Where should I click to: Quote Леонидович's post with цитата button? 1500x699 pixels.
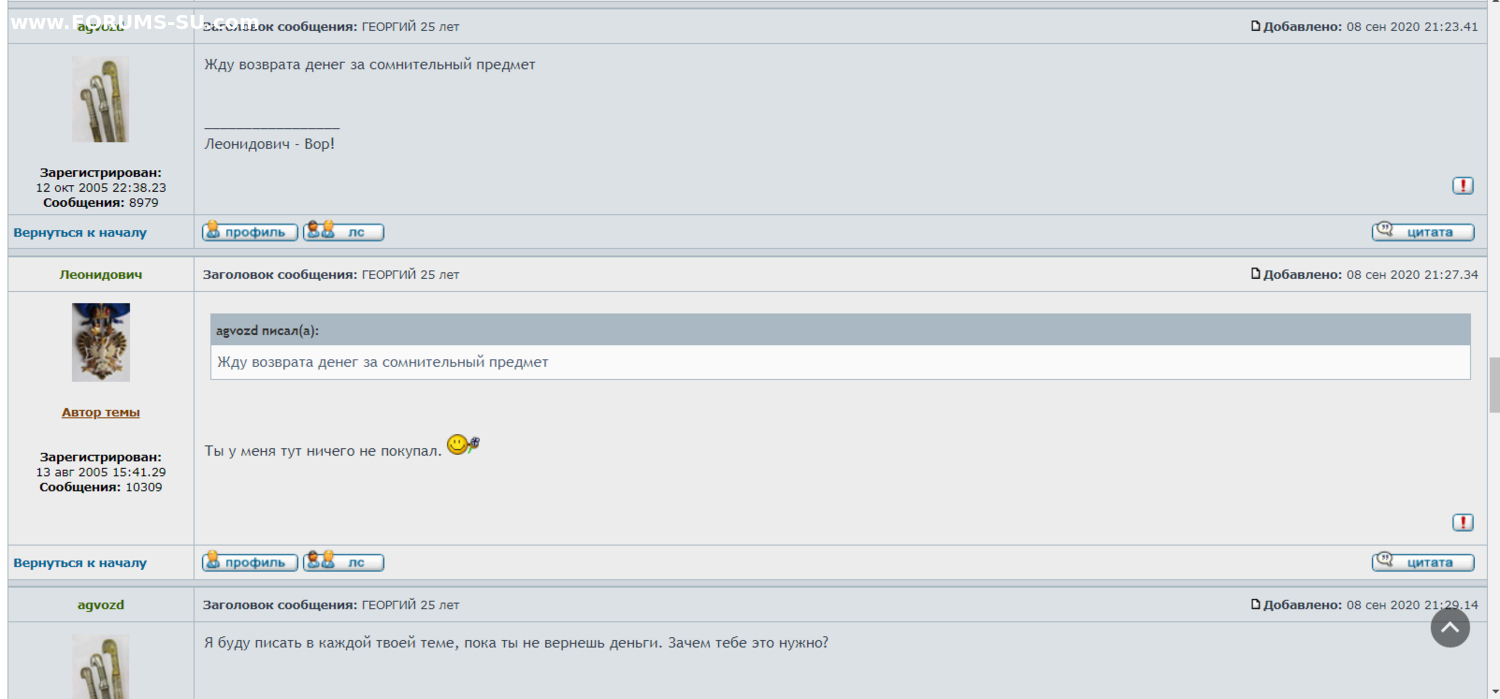coord(1422,562)
